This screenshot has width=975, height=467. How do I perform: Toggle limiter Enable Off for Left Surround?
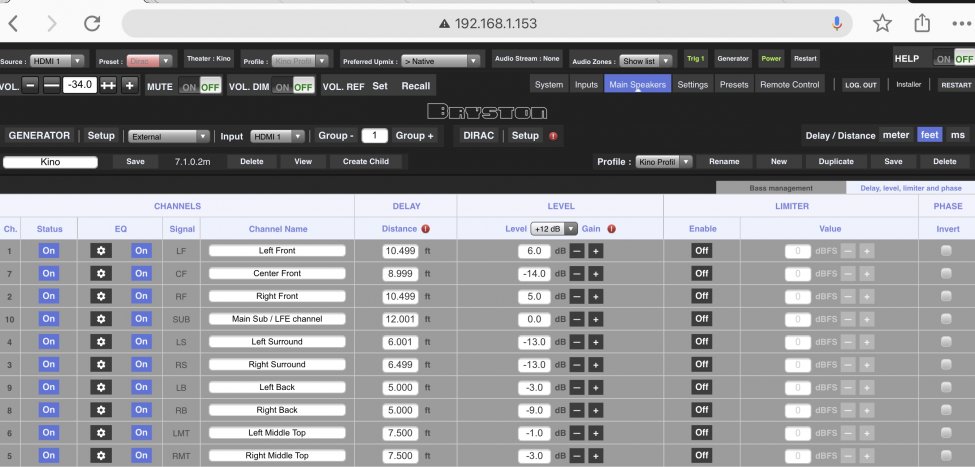[701, 341]
